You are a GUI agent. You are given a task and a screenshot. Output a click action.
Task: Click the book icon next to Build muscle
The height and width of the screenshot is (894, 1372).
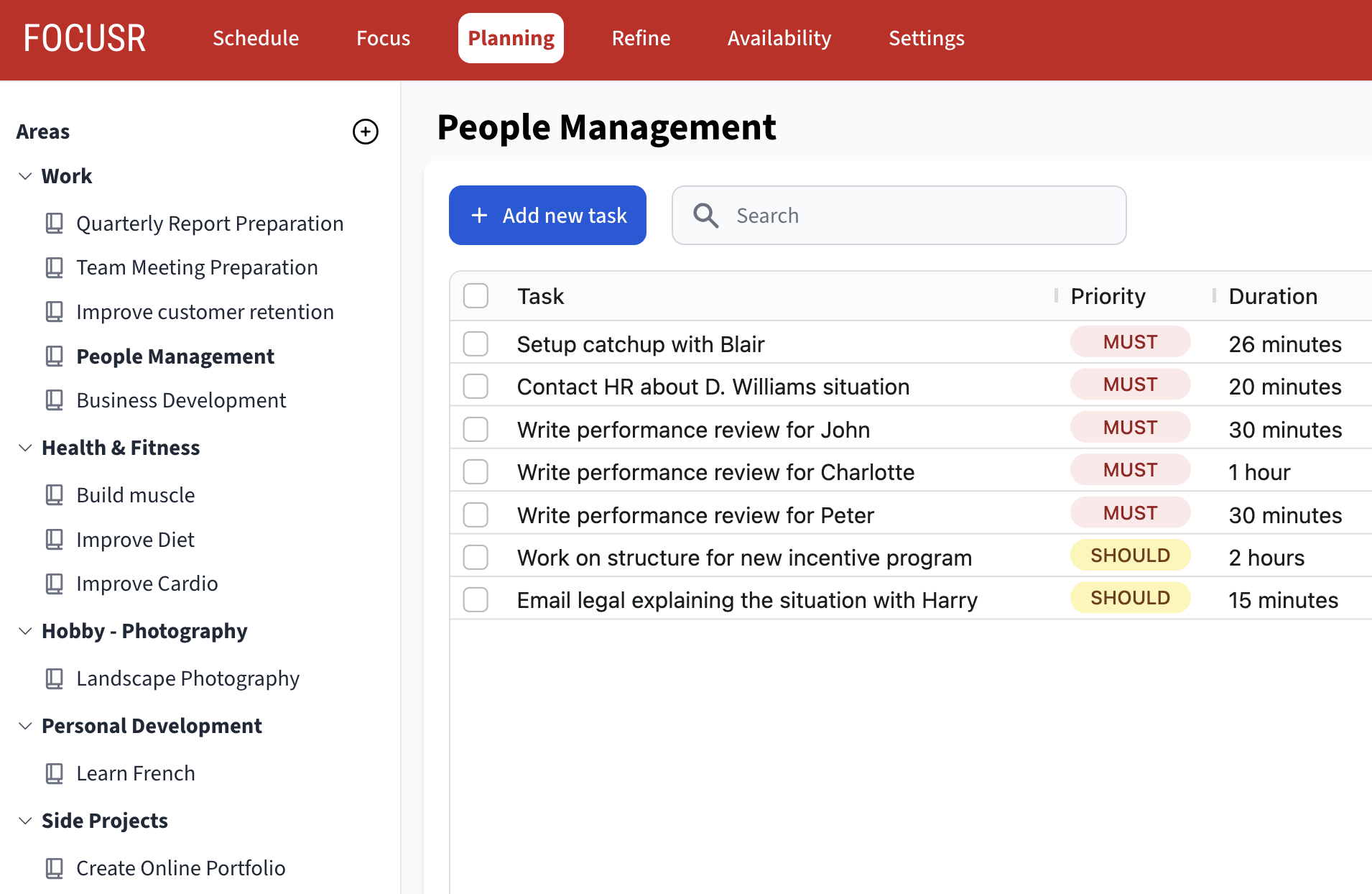coord(55,495)
